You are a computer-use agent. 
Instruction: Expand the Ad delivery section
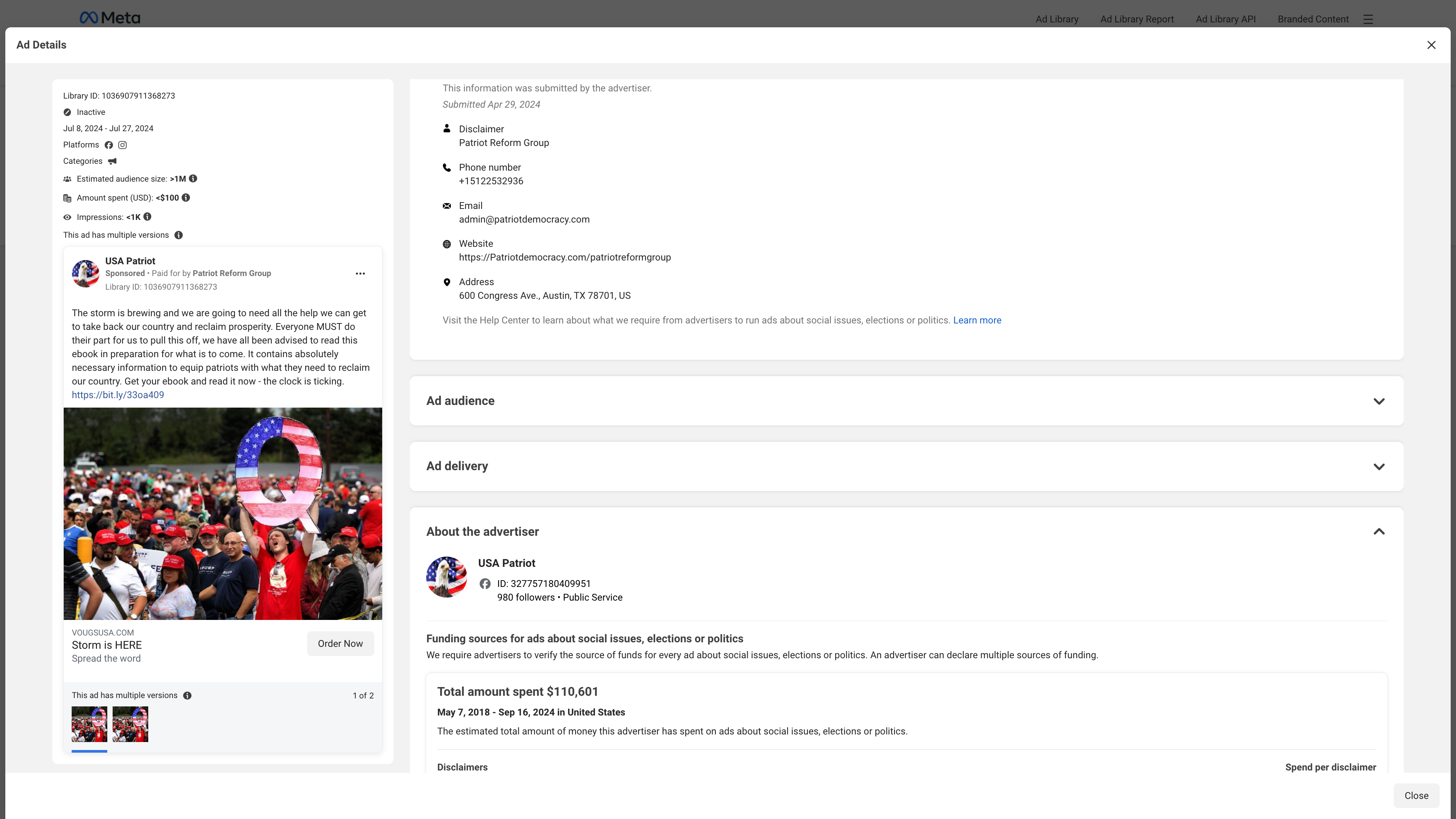[x=1379, y=467]
